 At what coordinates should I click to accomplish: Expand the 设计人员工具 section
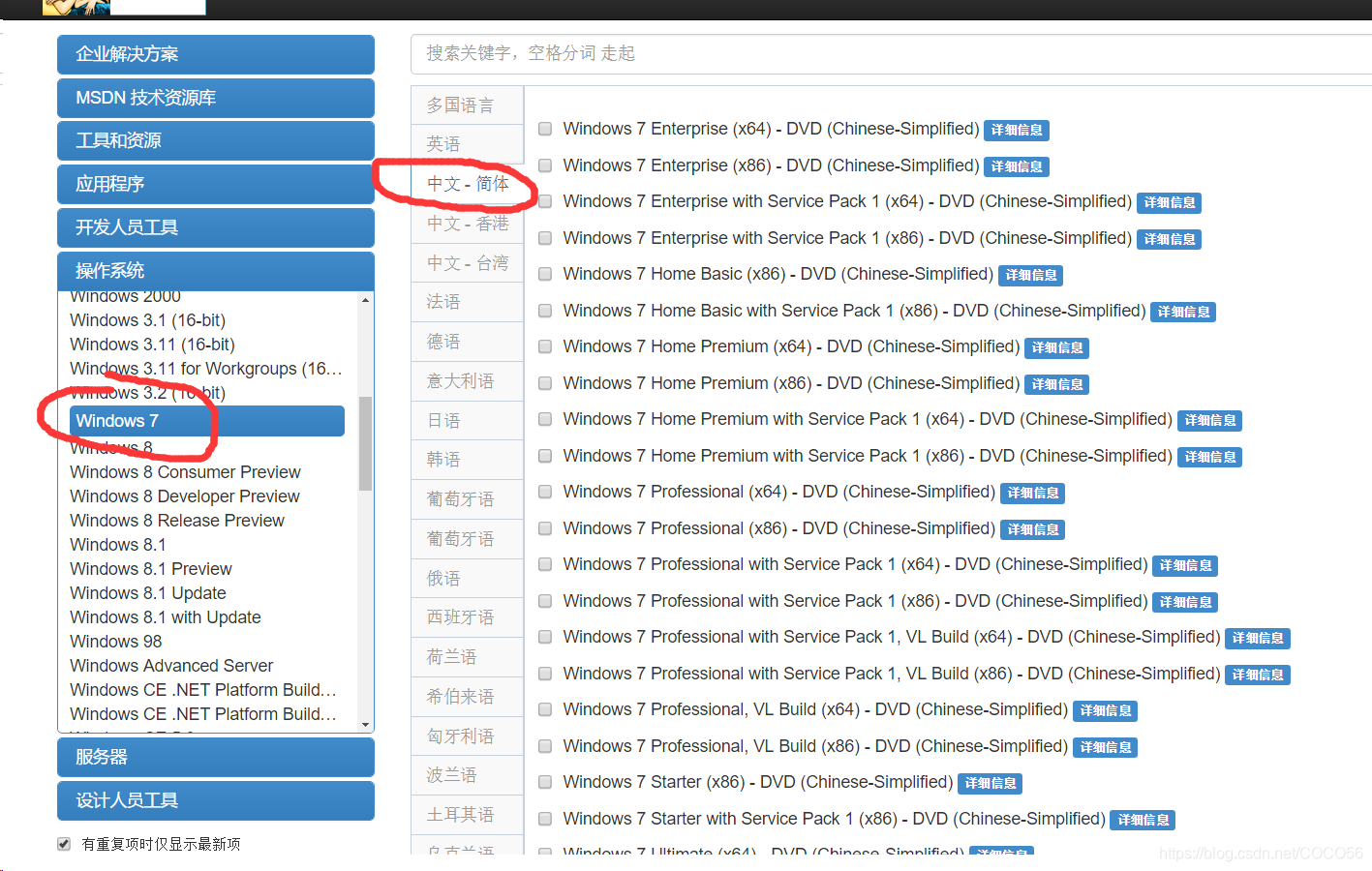(x=216, y=800)
